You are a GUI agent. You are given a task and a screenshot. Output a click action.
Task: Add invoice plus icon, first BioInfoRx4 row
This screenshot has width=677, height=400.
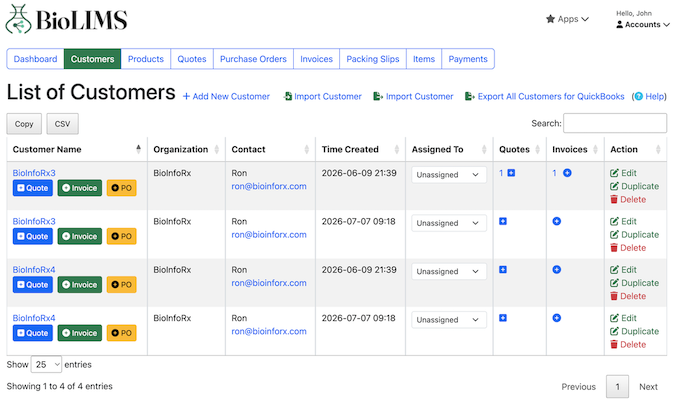coord(557,270)
